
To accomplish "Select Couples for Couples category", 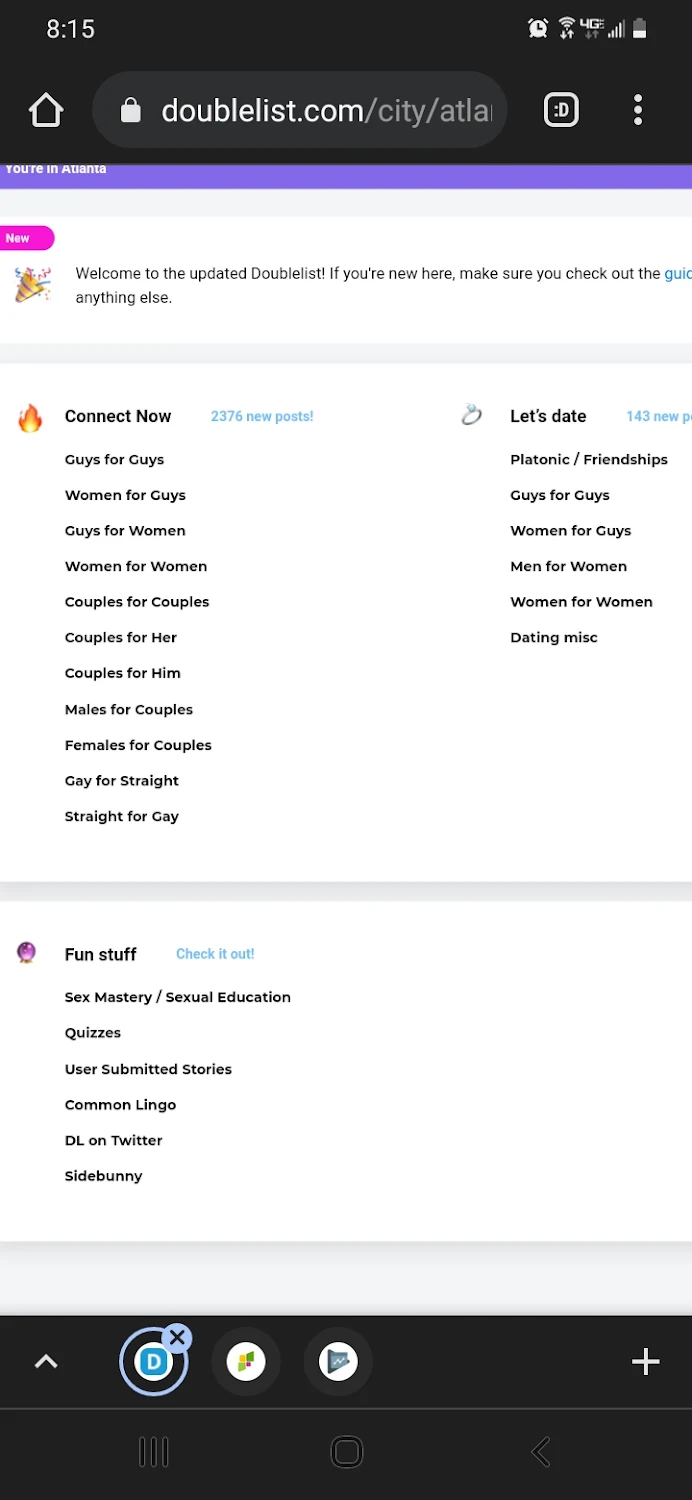I will [x=137, y=602].
